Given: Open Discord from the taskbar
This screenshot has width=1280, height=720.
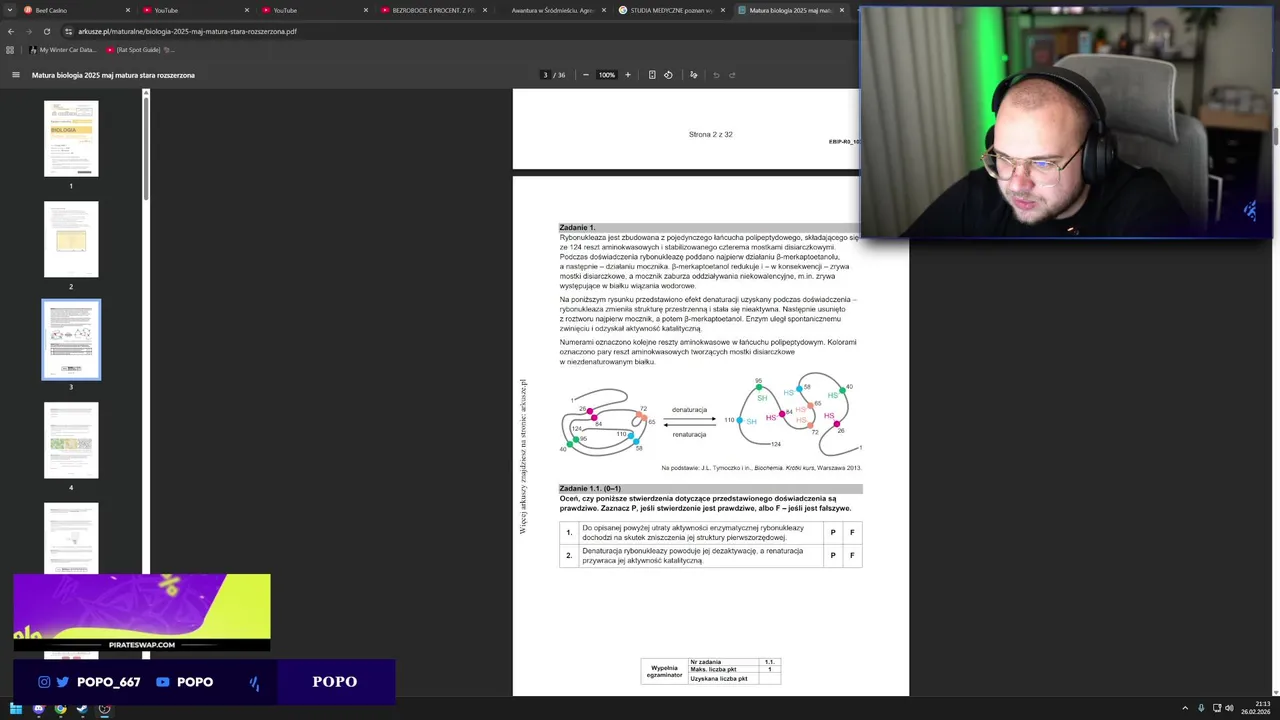Looking at the screenshot, I should (x=38, y=709).
